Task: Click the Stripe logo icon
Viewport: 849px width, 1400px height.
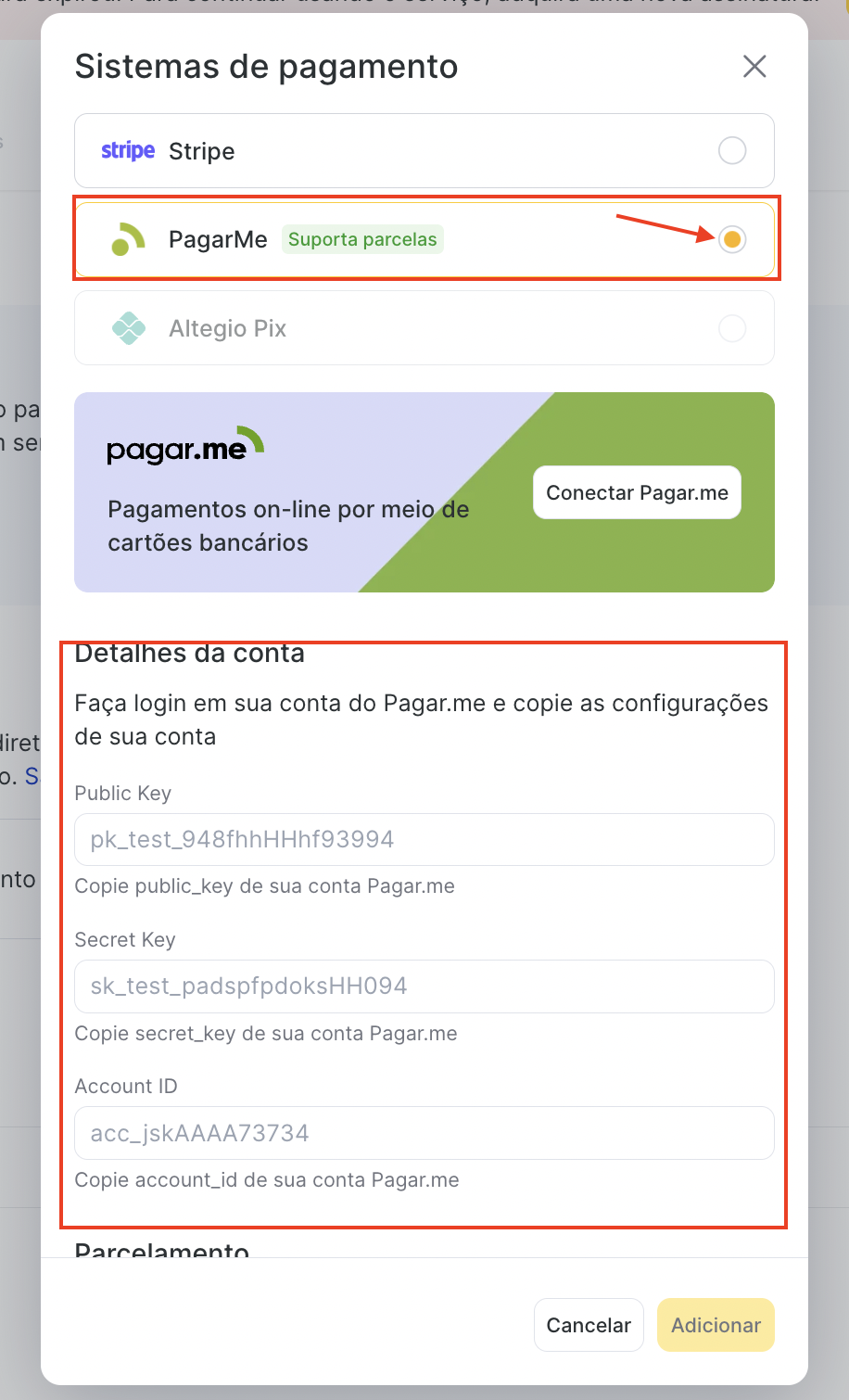Action: [x=128, y=150]
